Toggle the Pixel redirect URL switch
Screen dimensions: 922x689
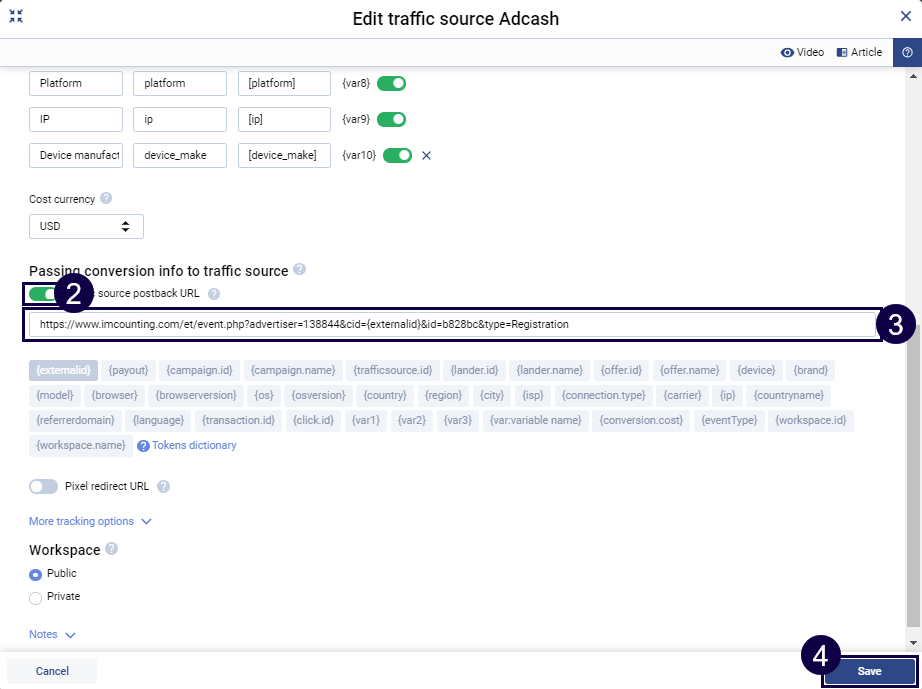point(44,487)
